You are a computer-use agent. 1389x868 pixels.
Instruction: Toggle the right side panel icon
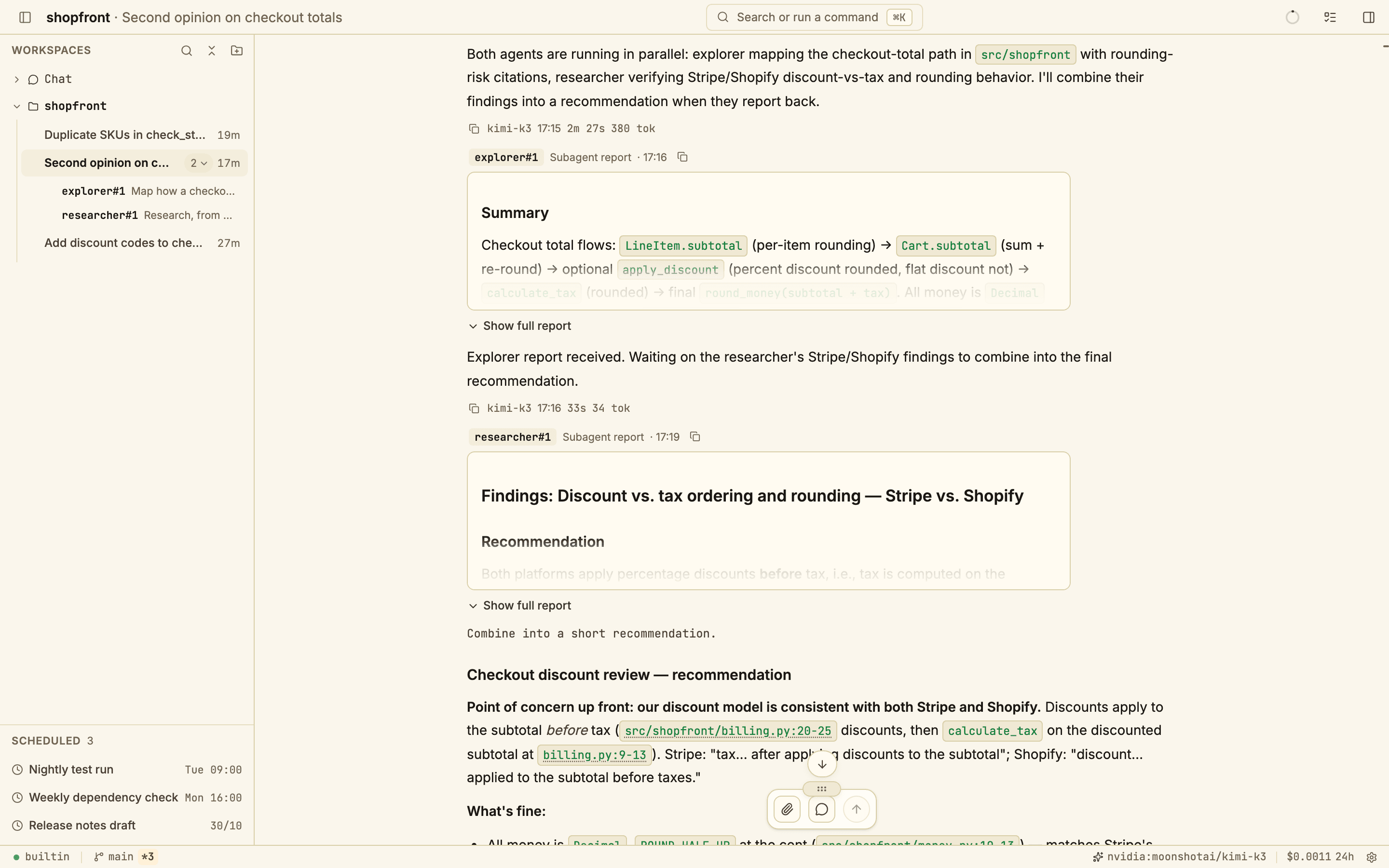coord(1368,17)
